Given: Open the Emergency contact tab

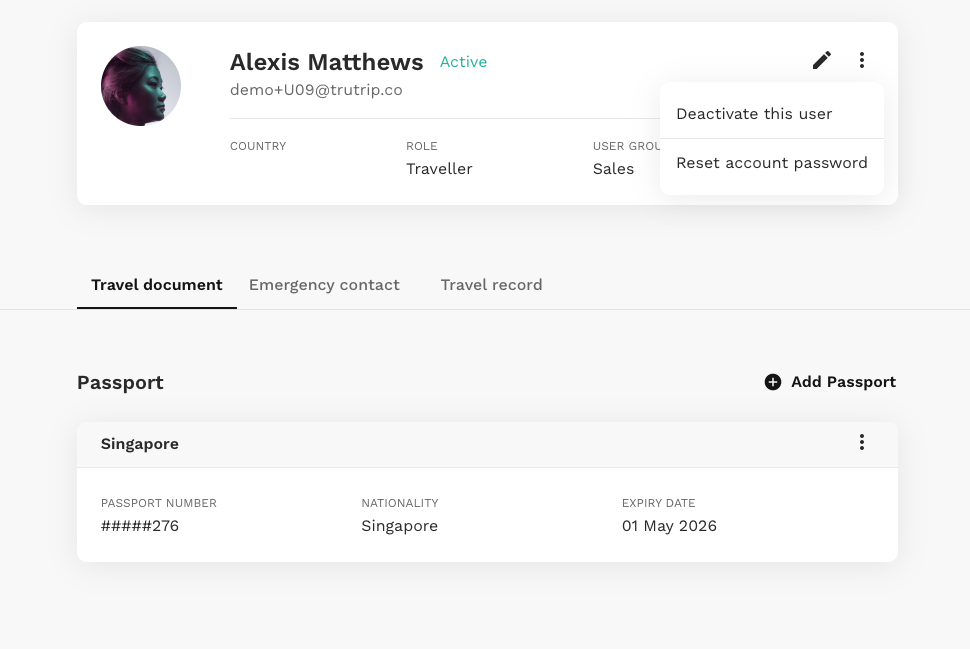Looking at the screenshot, I should click(324, 285).
